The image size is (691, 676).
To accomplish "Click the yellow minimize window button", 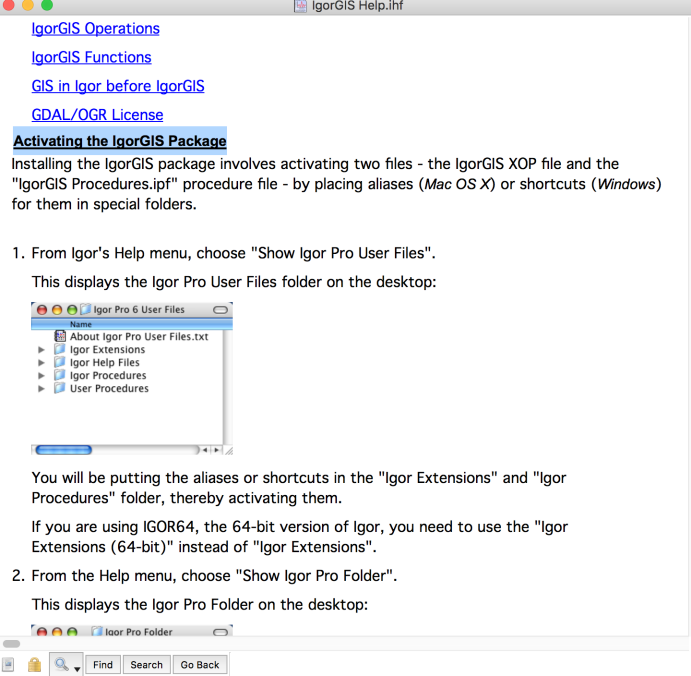I will click(x=27, y=5).
